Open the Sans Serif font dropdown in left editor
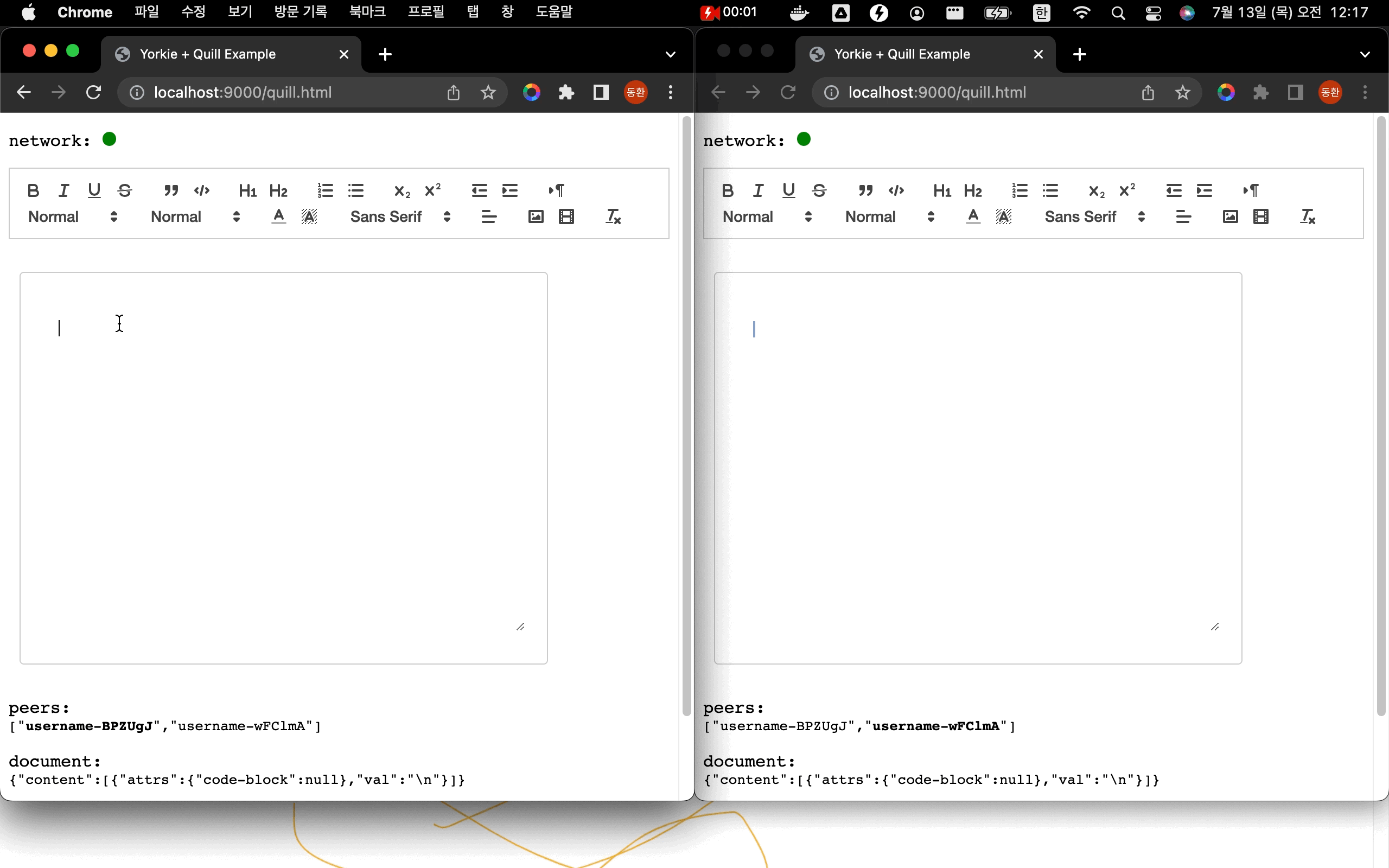 (x=400, y=216)
